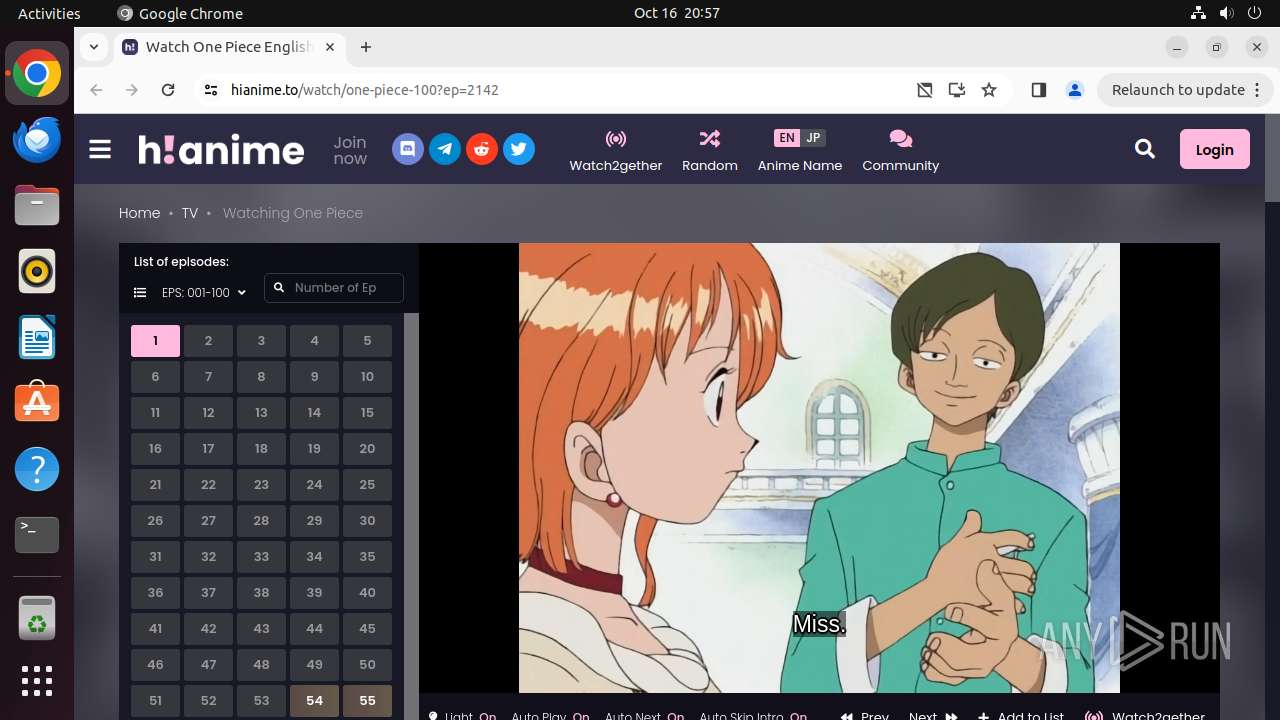Open Chrome's three-dot menu
1280x720 pixels.
tap(1257, 90)
